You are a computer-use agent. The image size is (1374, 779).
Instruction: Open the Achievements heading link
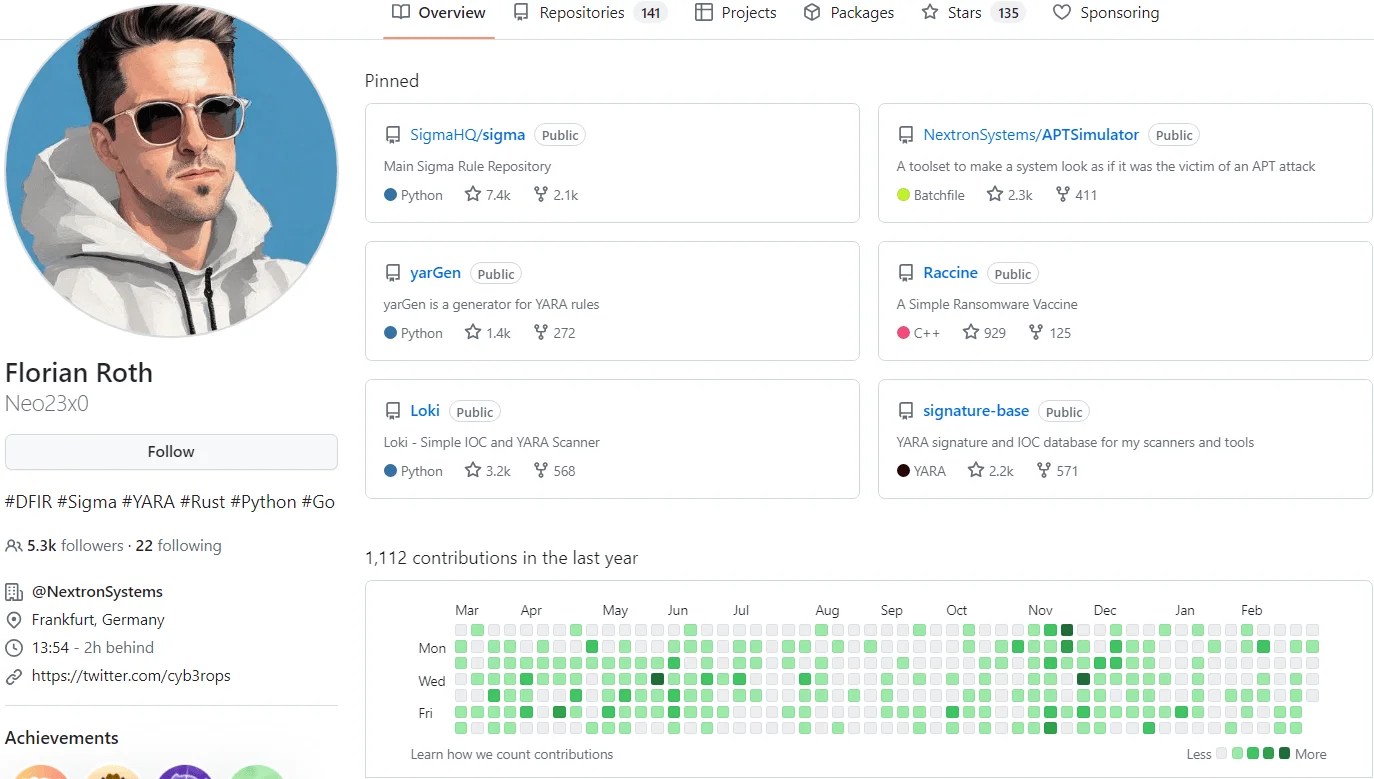tap(62, 738)
